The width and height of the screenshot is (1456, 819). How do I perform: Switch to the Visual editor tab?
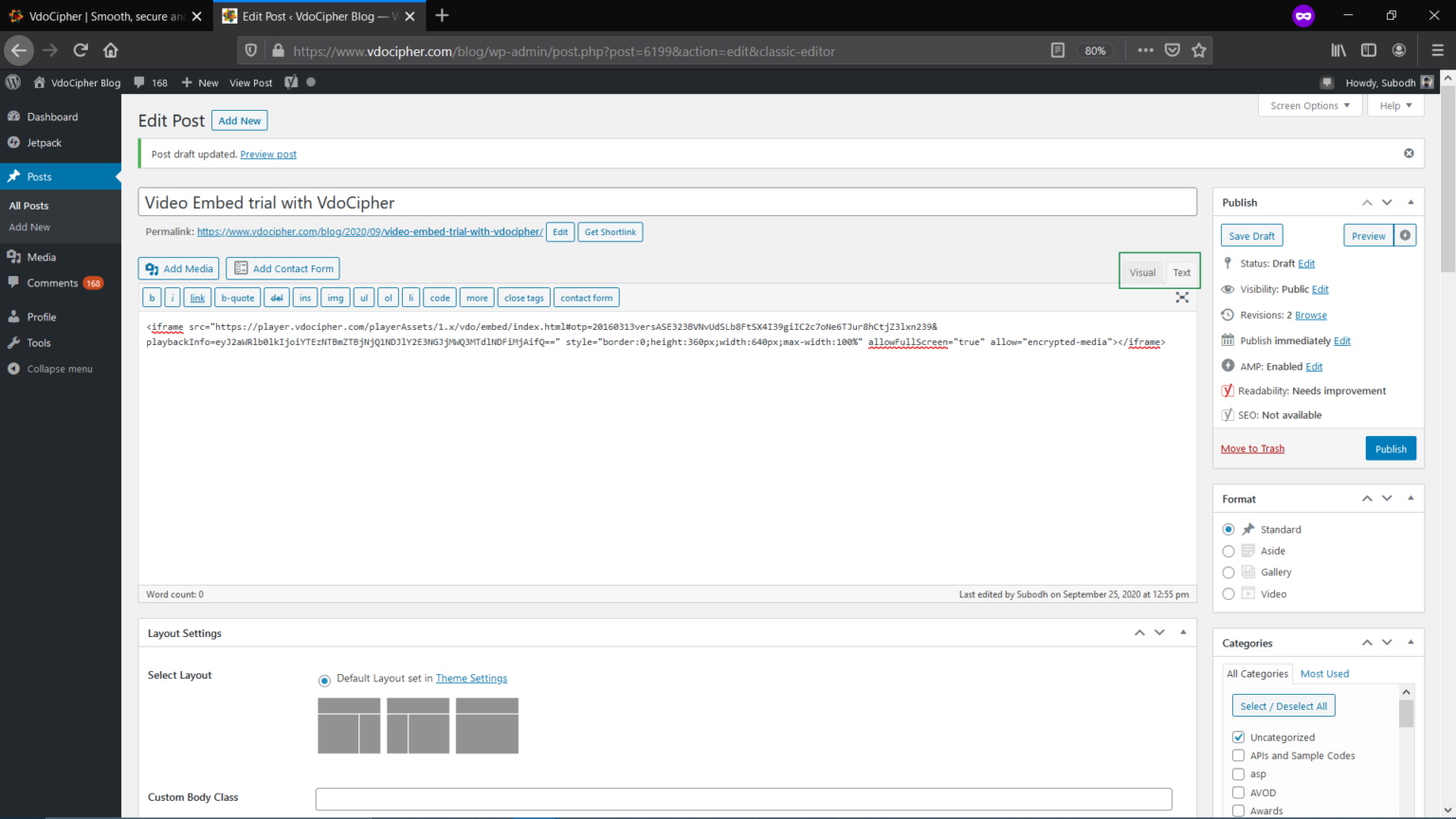pos(1142,272)
